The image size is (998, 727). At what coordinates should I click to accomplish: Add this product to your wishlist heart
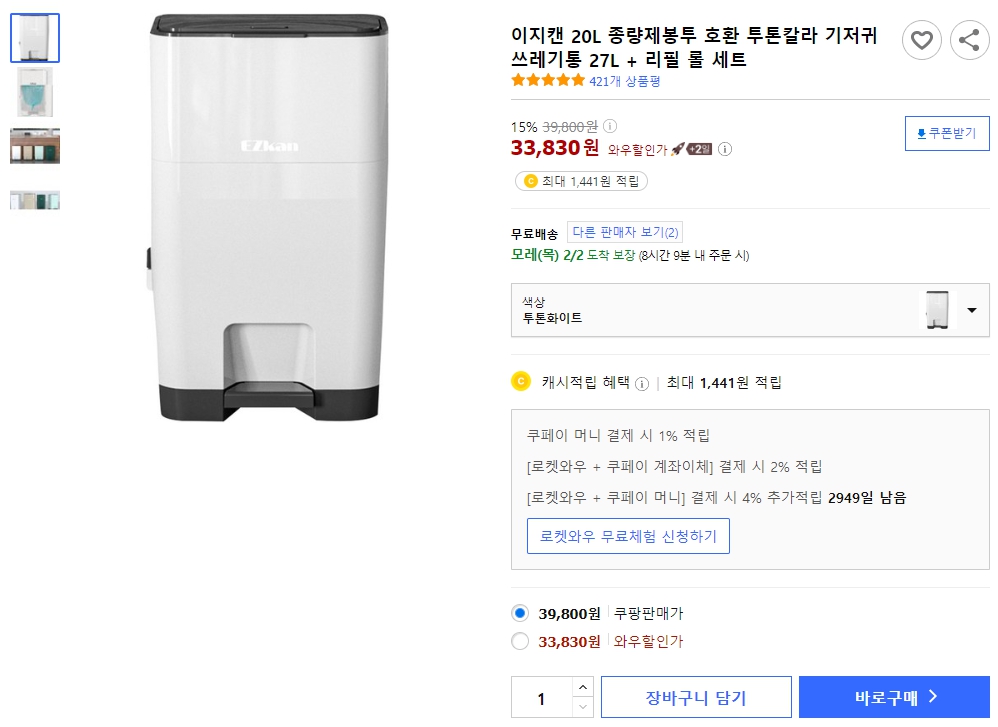point(921,40)
